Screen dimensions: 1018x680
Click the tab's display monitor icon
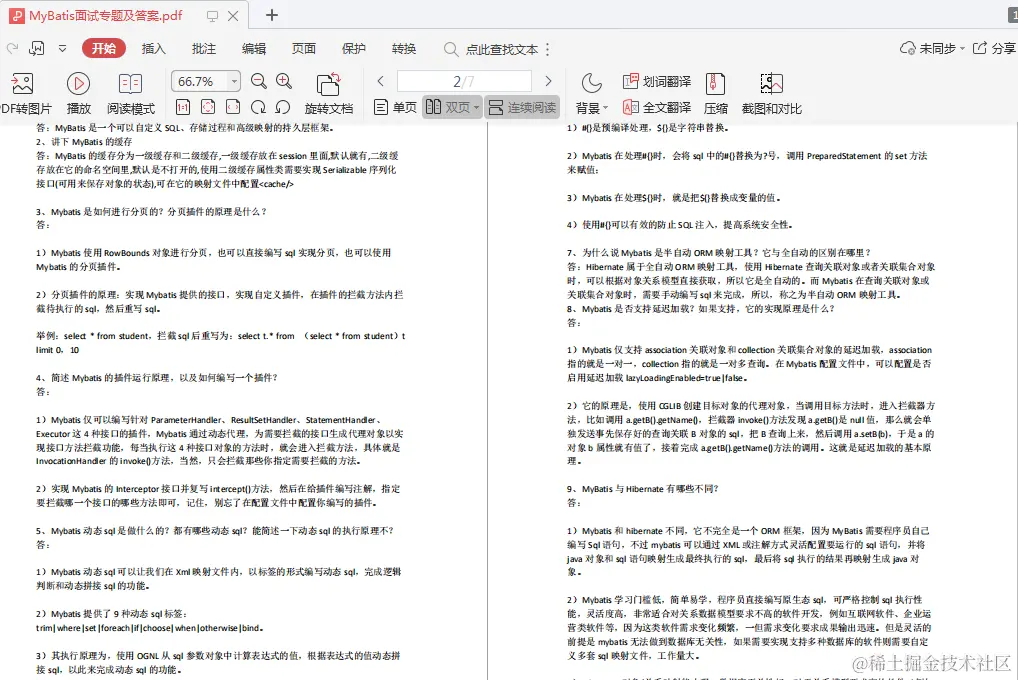(212, 16)
